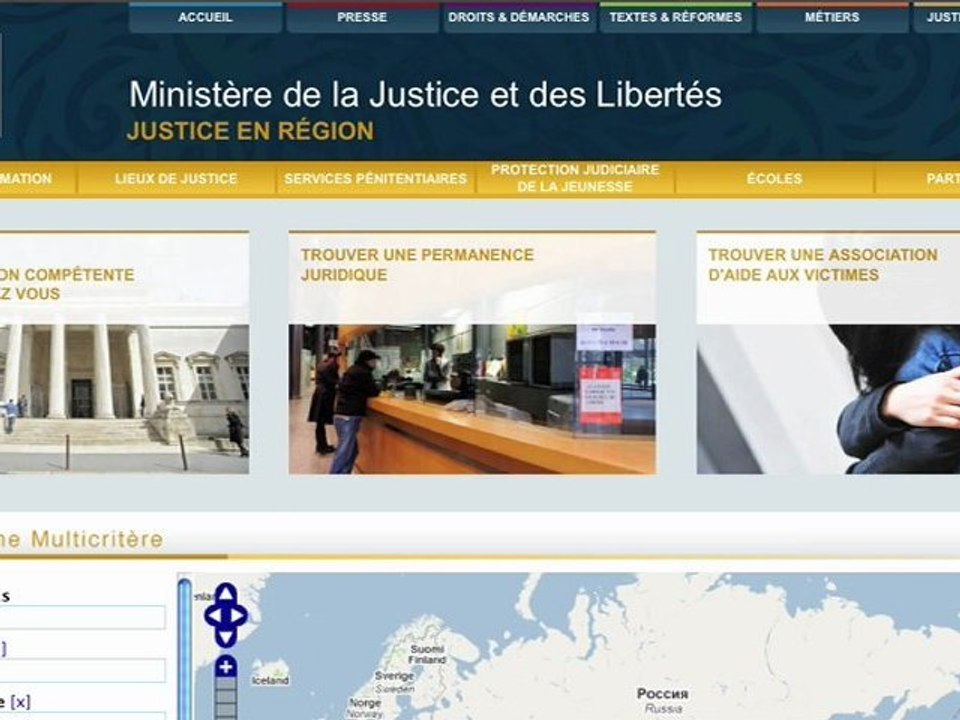Image resolution: width=960 pixels, height=720 pixels.
Task: Click Ministère de la Justice et des Libertés title
Action: (x=426, y=94)
